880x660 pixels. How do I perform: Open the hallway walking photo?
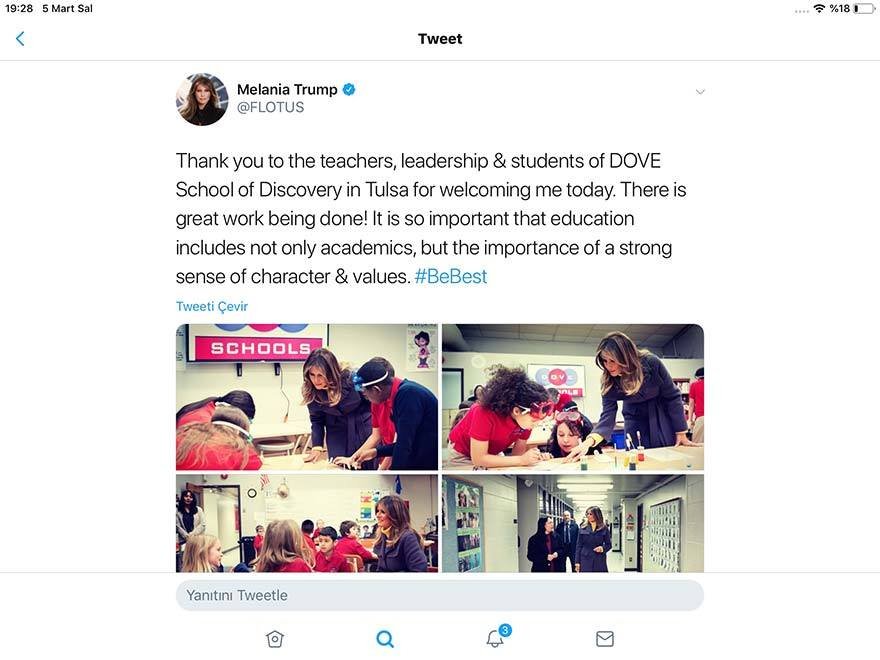[x=573, y=523]
